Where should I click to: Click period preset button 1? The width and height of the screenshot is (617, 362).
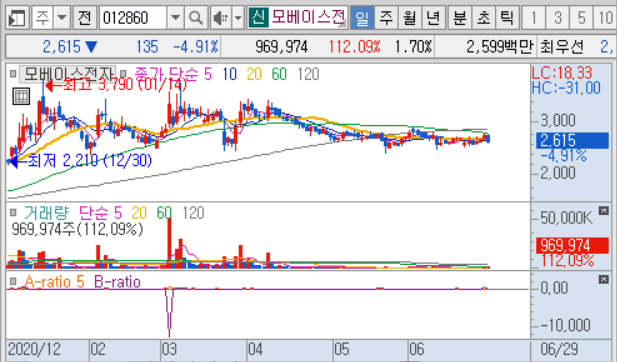[533, 18]
